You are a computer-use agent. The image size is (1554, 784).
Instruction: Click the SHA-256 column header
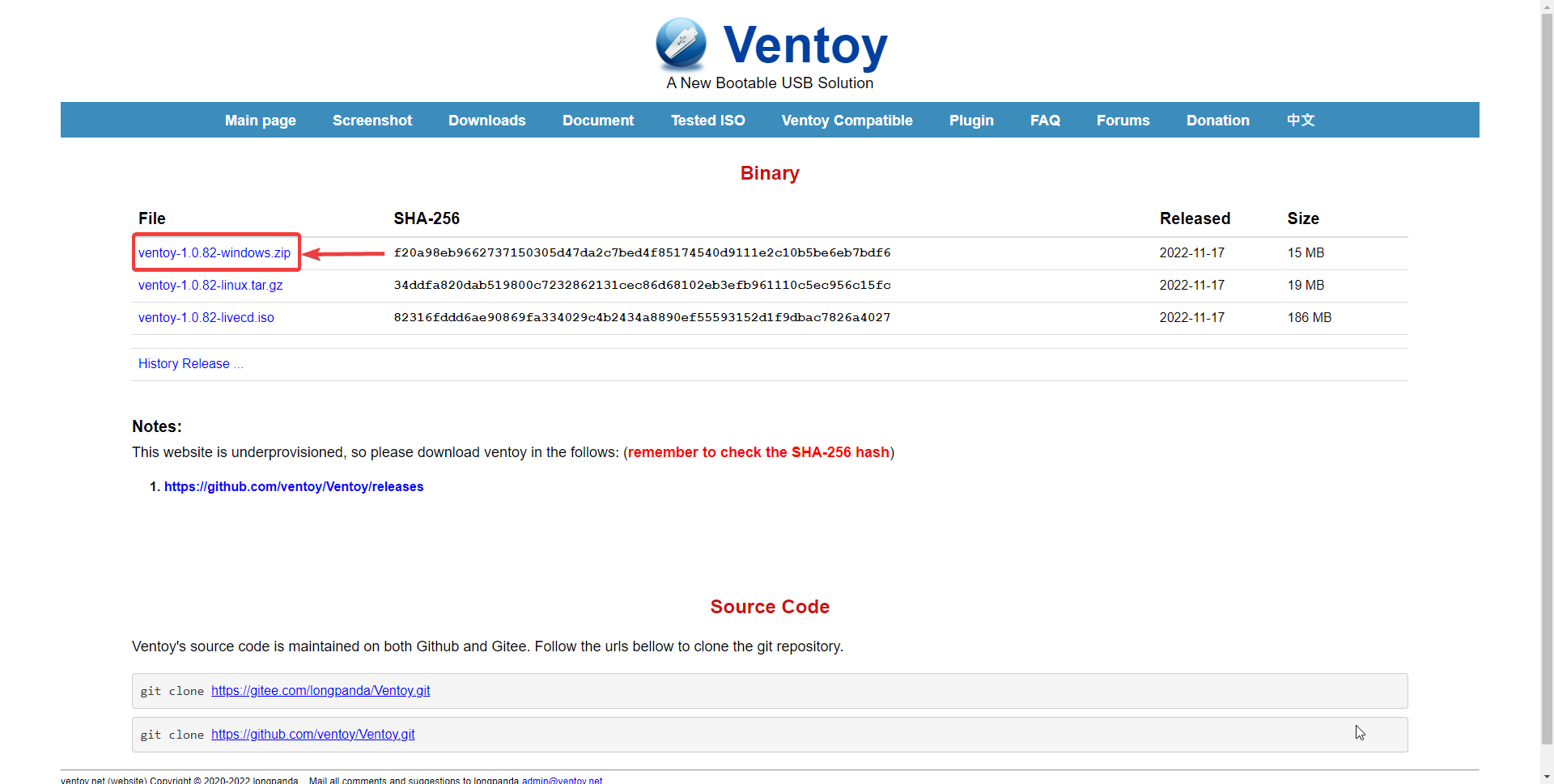(x=427, y=218)
